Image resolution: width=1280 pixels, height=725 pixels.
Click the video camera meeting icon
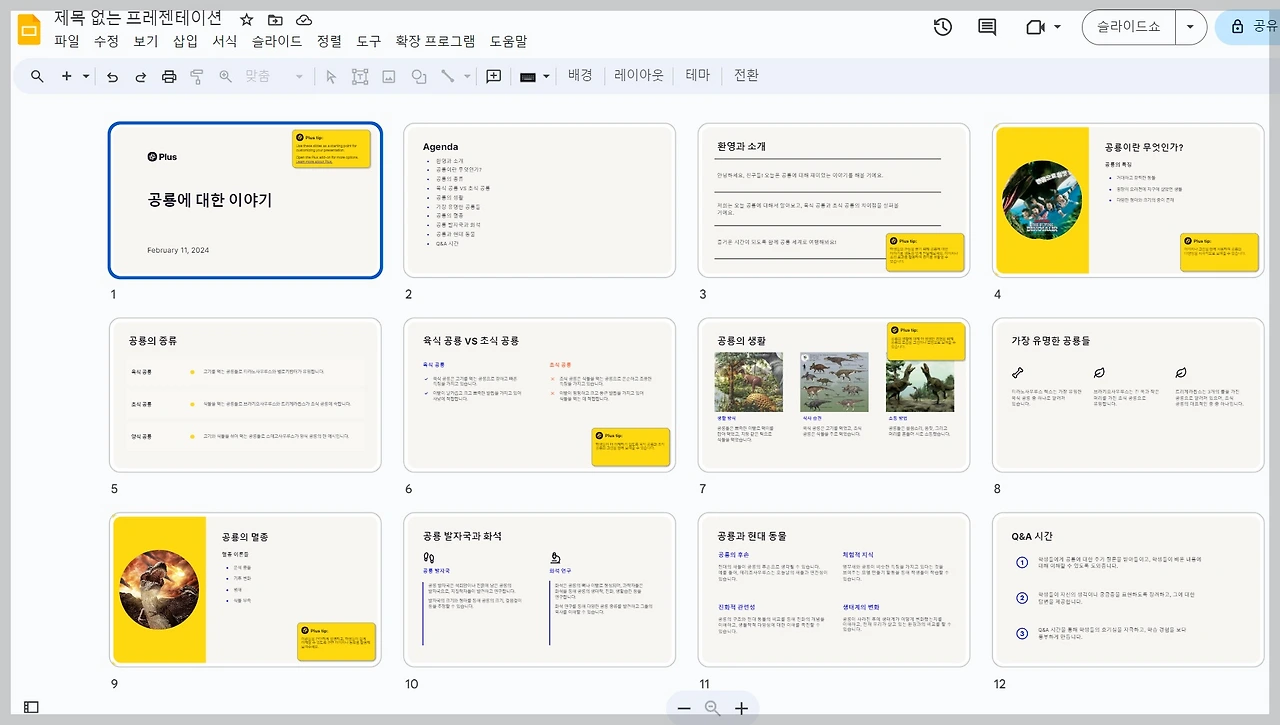[1035, 27]
